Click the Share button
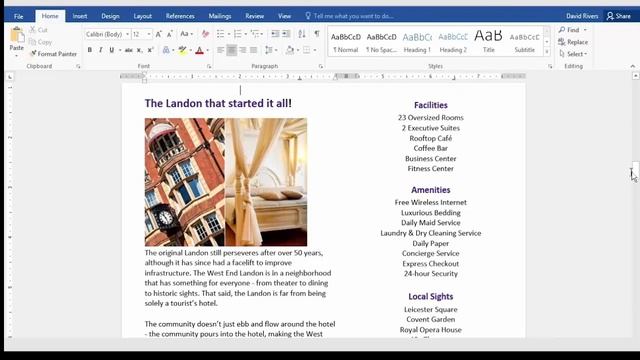The width and height of the screenshot is (640, 360). point(619,16)
